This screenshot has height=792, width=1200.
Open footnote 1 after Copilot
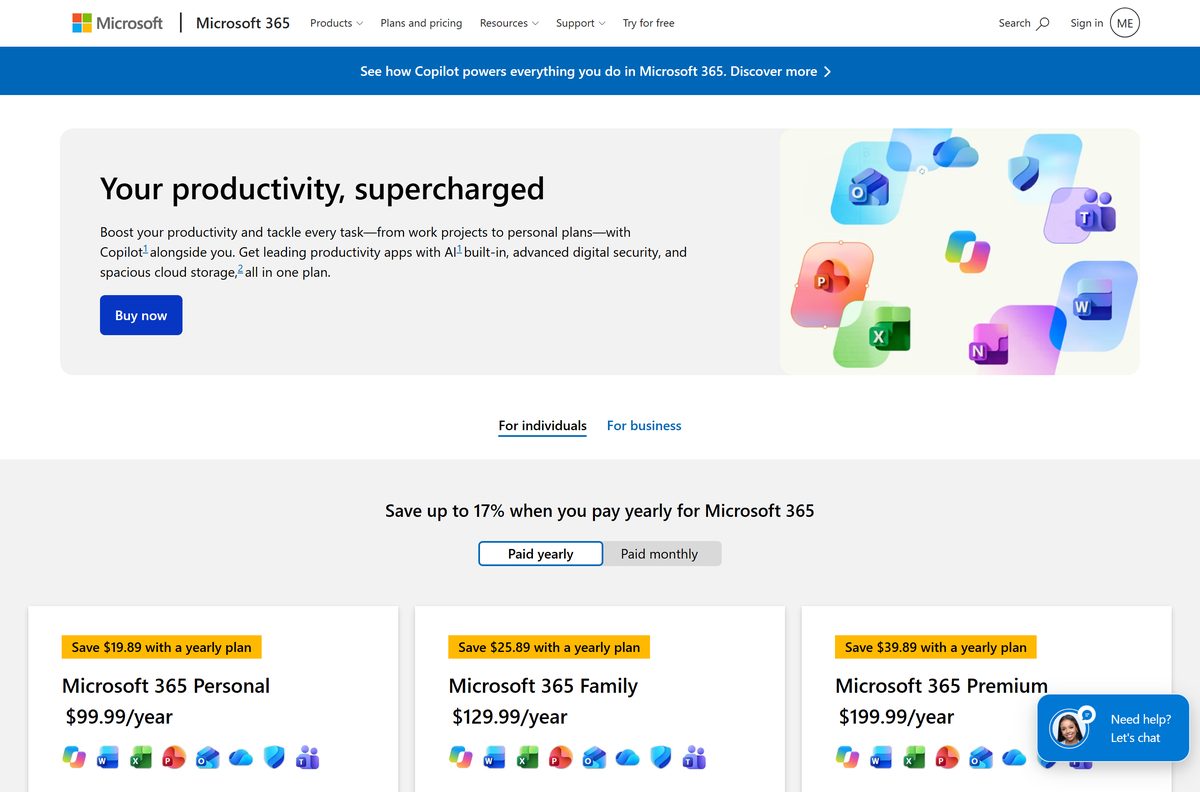146,249
